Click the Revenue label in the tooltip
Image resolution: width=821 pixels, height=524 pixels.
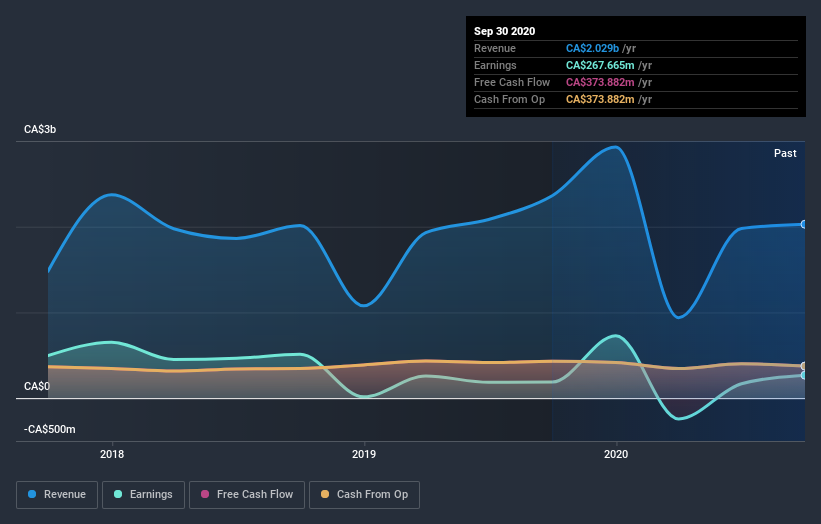pyautogui.click(x=495, y=48)
